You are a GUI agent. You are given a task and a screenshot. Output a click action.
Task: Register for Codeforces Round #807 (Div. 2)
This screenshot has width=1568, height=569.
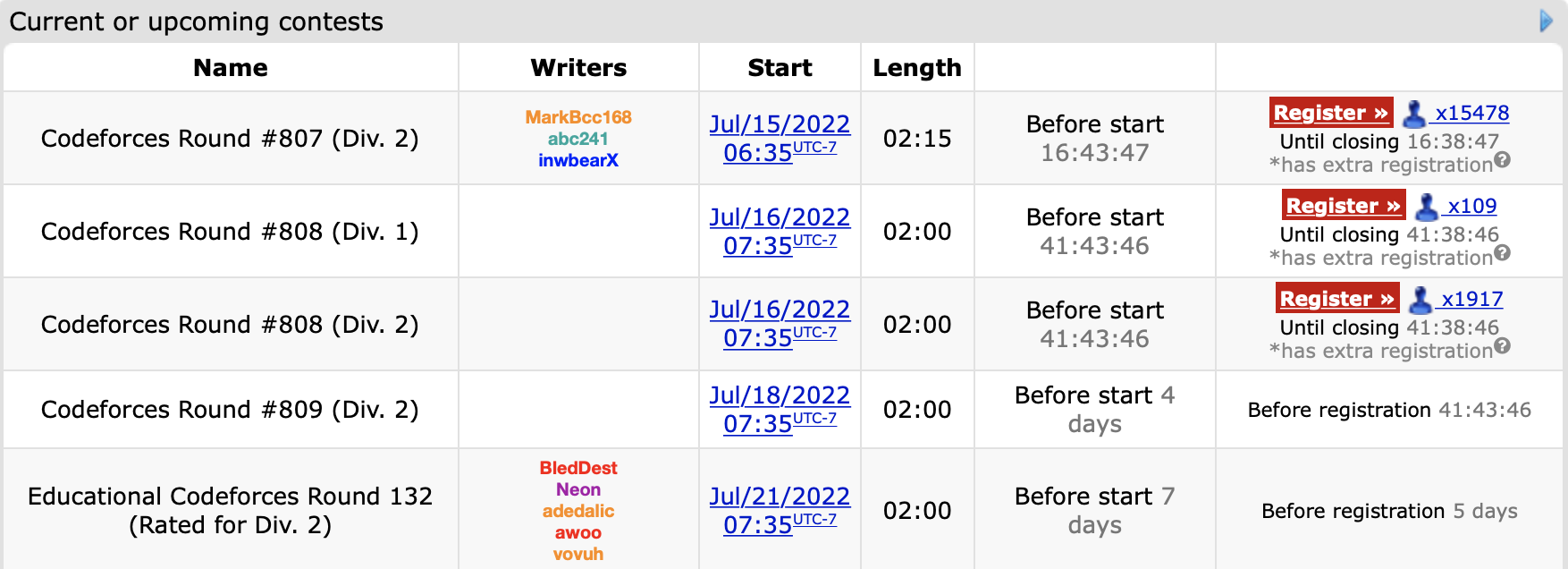pyautogui.click(x=1331, y=113)
